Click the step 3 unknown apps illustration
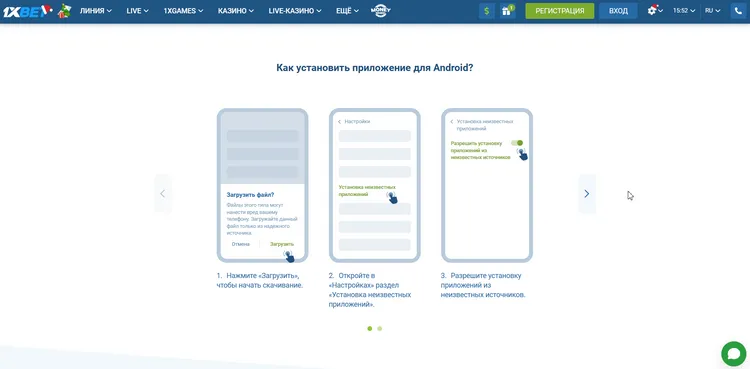 pos(487,186)
